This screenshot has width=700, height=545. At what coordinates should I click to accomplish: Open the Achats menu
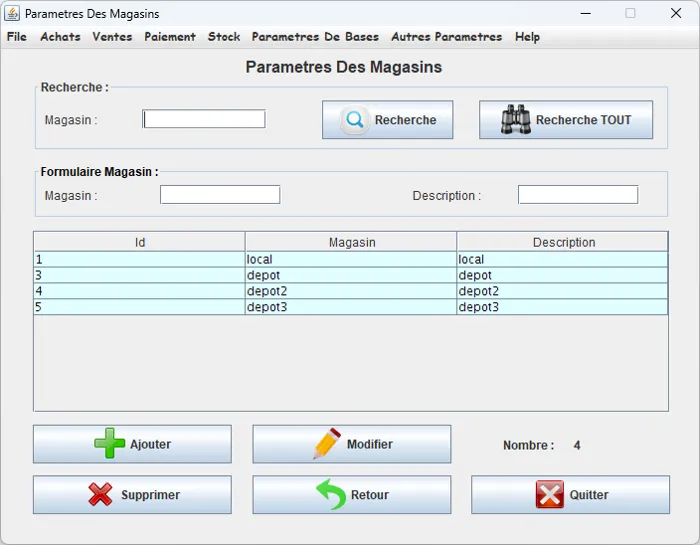60,37
